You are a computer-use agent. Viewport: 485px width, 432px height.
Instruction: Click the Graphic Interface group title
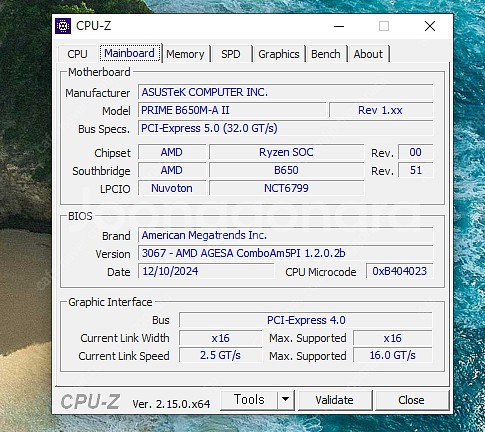click(x=110, y=302)
